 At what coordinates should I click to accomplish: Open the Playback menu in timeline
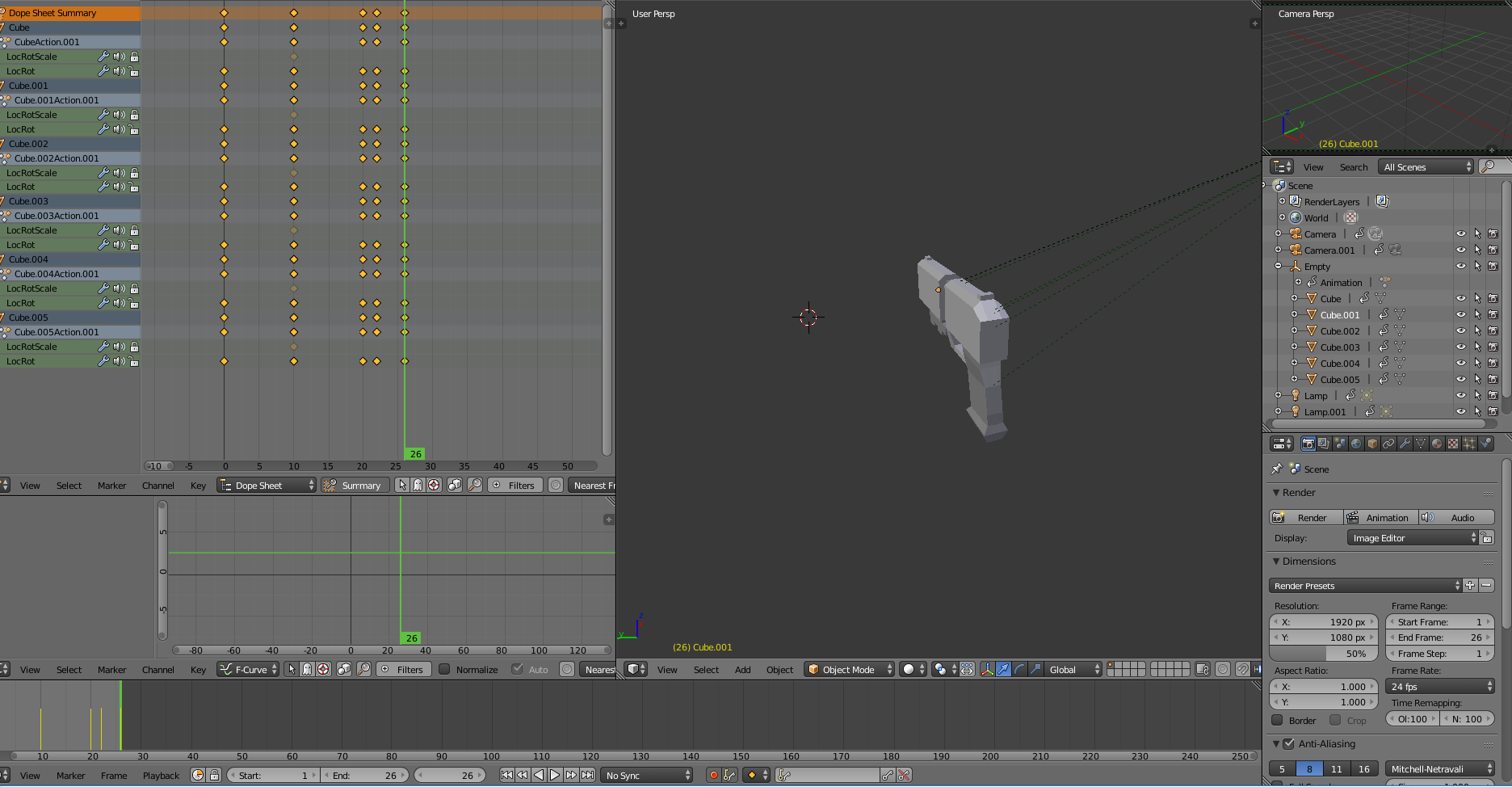tap(161, 775)
